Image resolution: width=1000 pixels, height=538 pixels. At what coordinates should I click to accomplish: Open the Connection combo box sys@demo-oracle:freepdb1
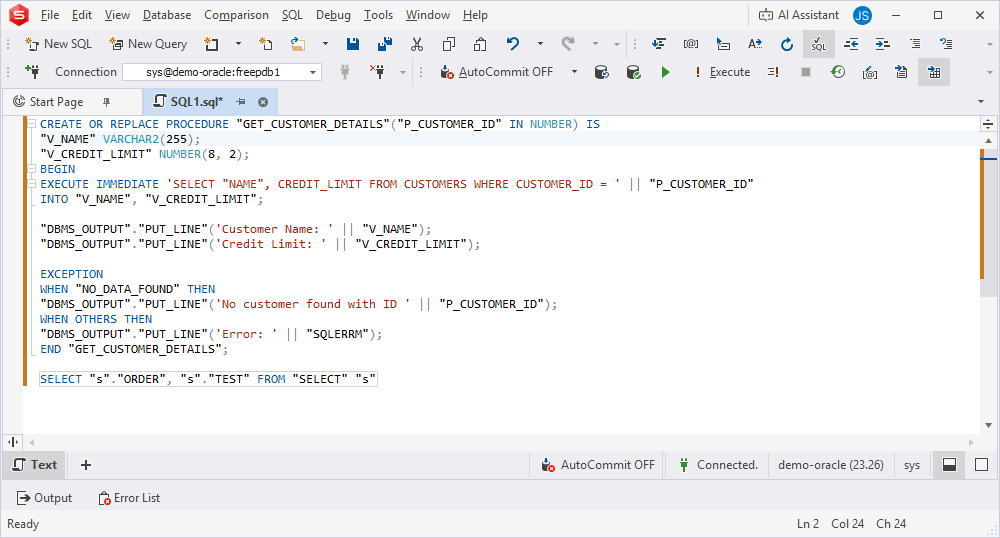coord(222,72)
